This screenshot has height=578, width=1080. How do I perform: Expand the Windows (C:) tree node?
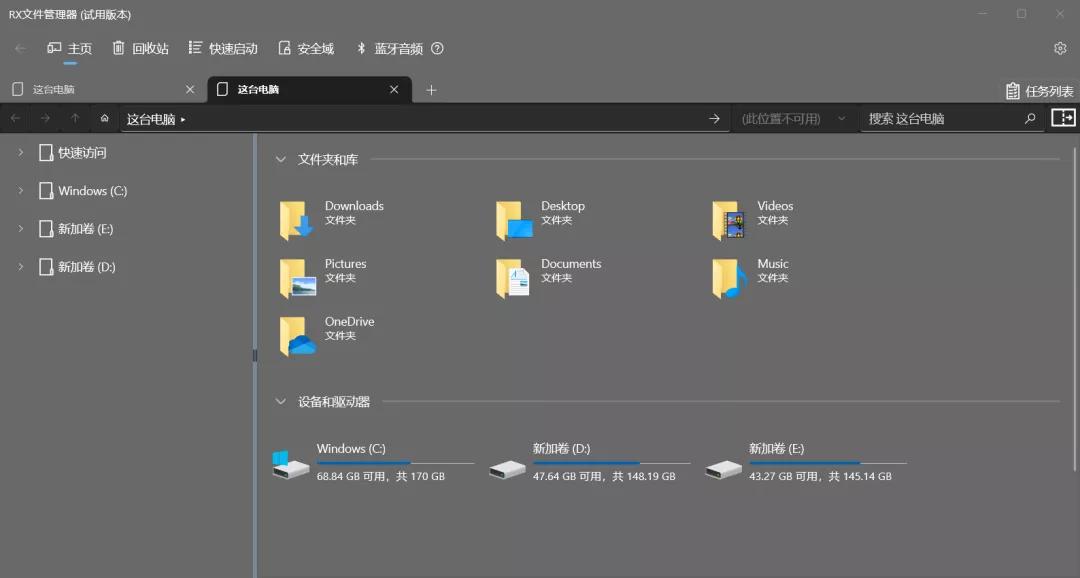(21, 190)
